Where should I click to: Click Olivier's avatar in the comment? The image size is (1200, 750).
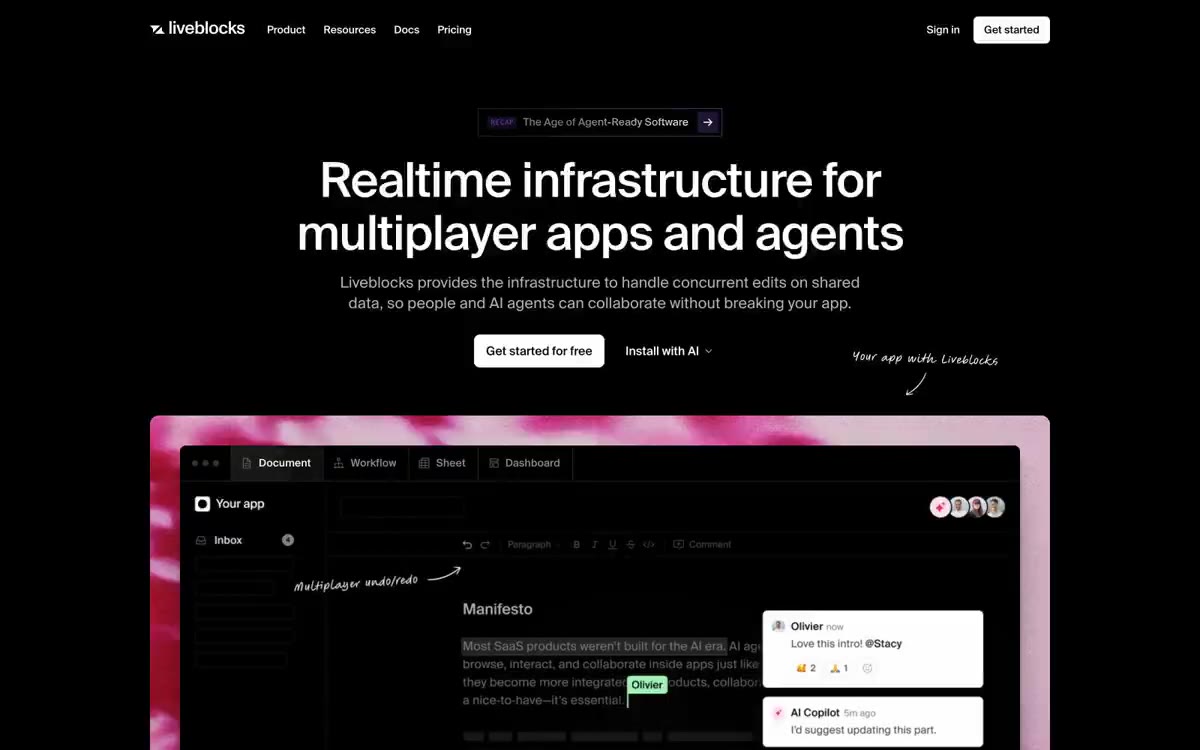(778, 627)
